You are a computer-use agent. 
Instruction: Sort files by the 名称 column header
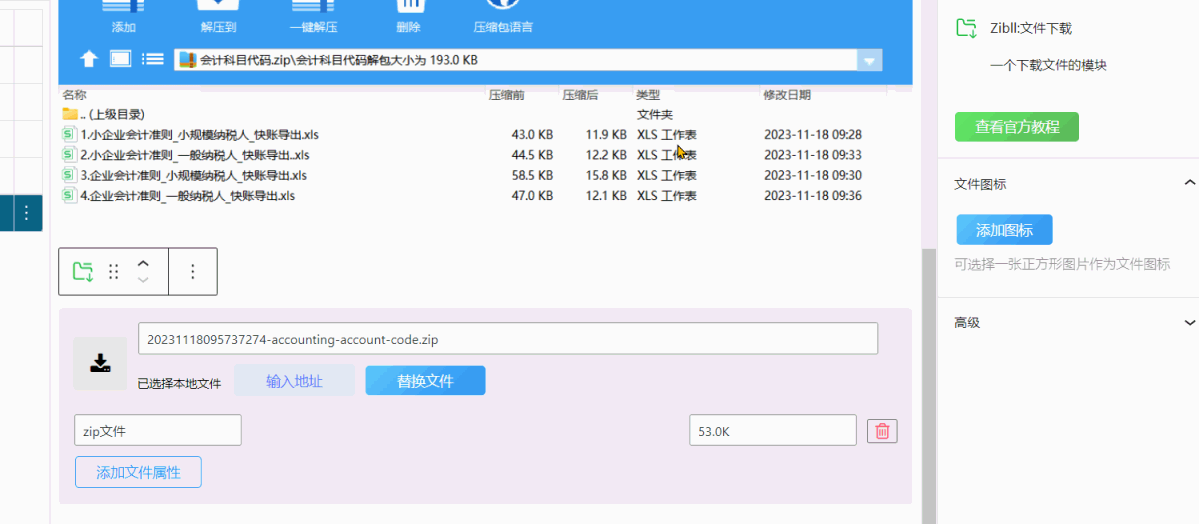pos(74,96)
